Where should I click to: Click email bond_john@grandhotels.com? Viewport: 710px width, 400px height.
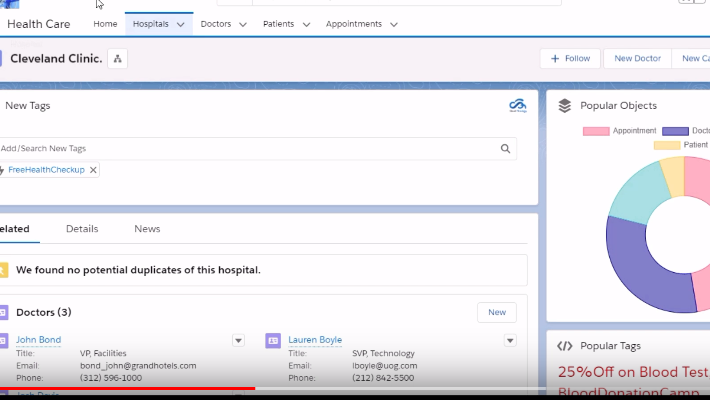pos(138,366)
